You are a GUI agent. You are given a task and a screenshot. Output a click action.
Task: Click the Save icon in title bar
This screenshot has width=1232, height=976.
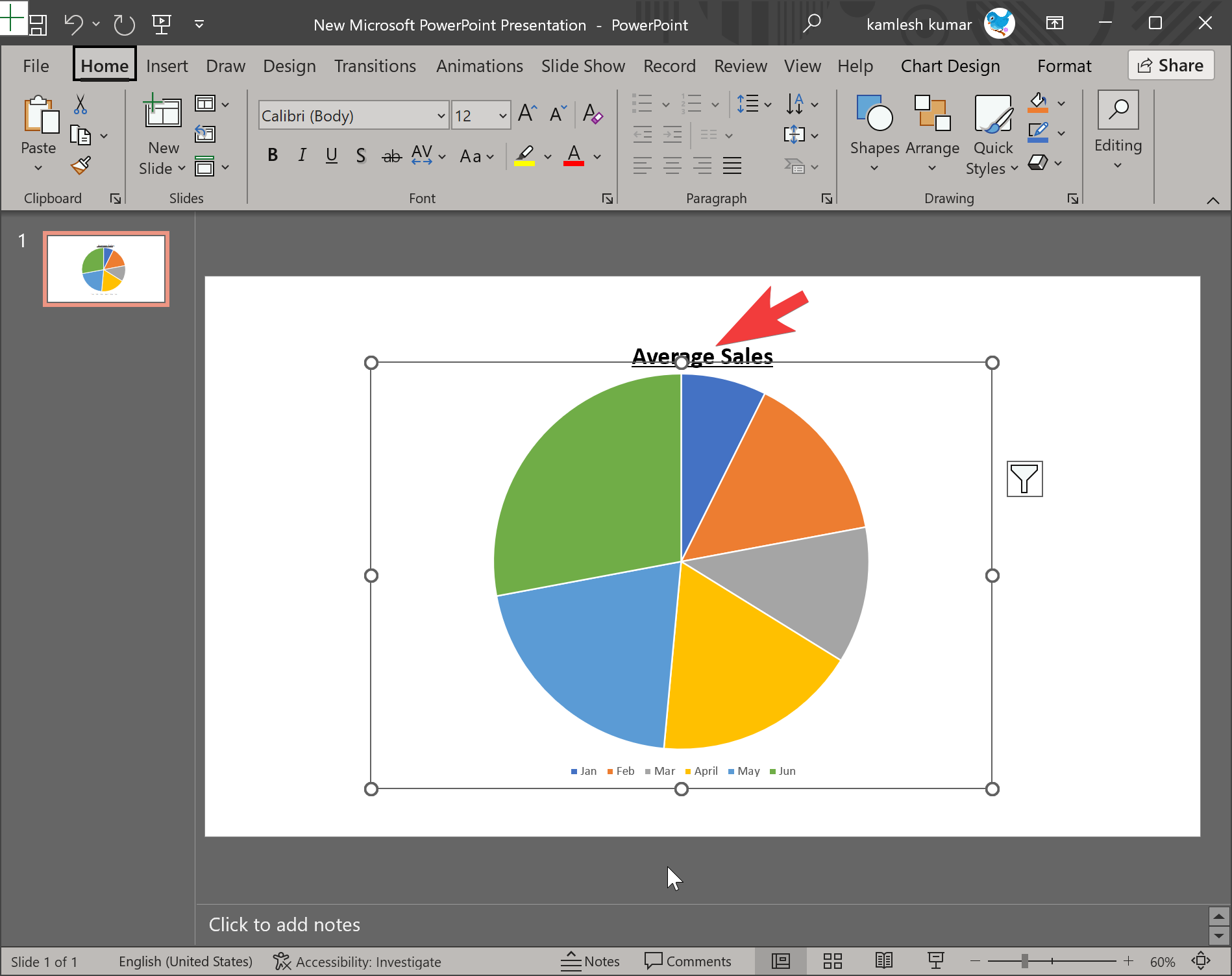[x=38, y=25]
